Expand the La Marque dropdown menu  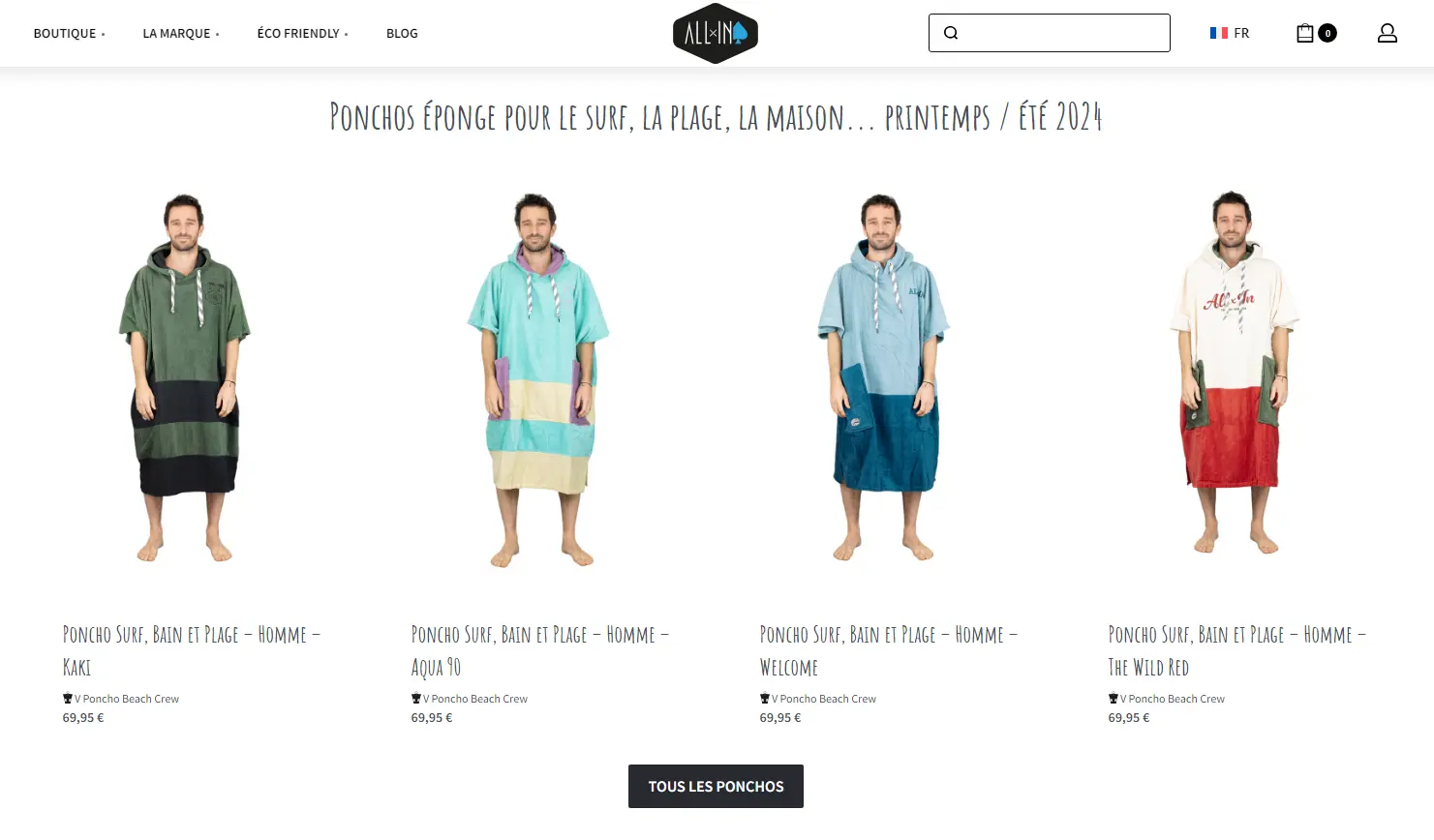tap(181, 33)
